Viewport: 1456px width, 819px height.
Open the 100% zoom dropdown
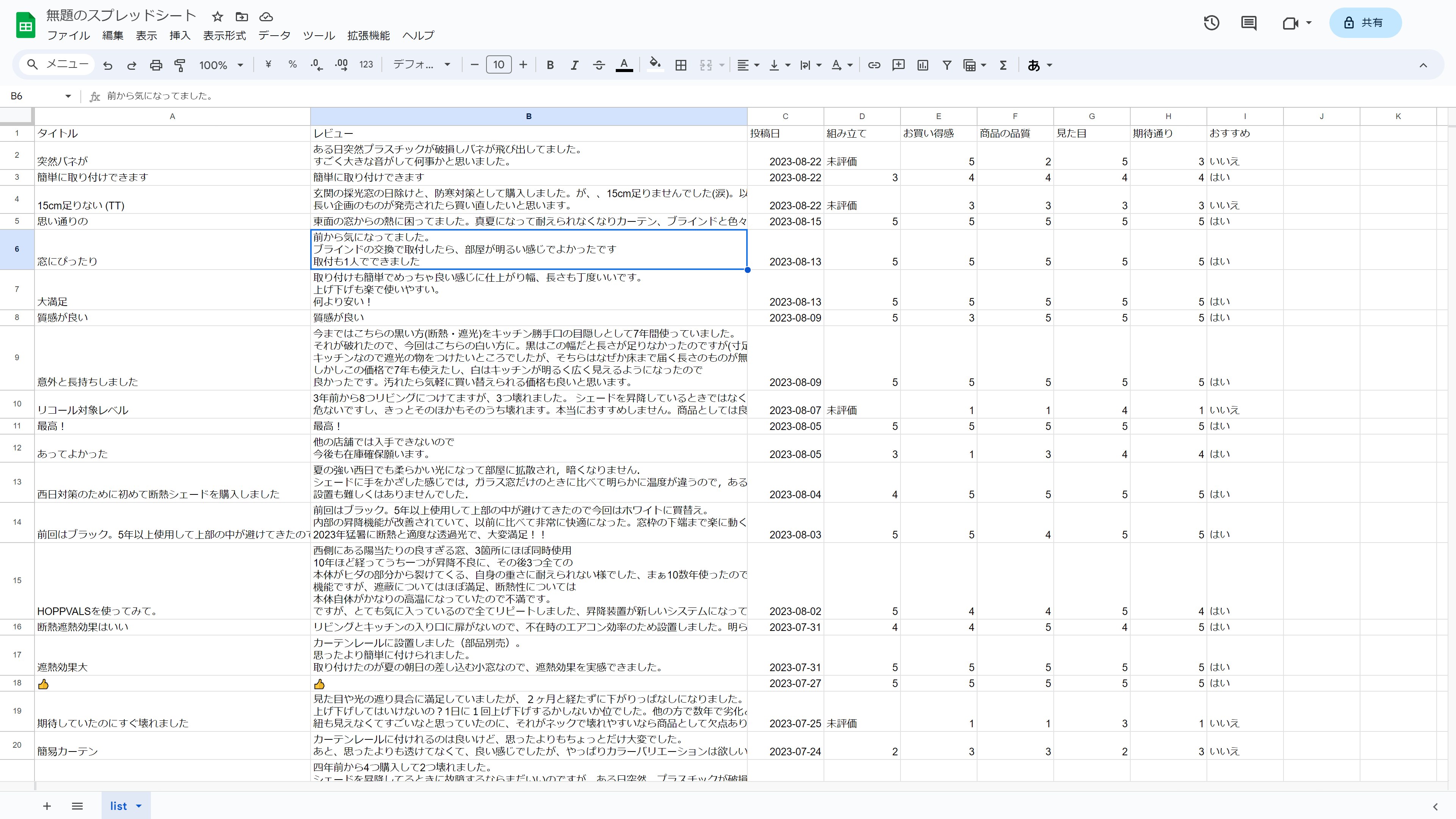pos(221,66)
